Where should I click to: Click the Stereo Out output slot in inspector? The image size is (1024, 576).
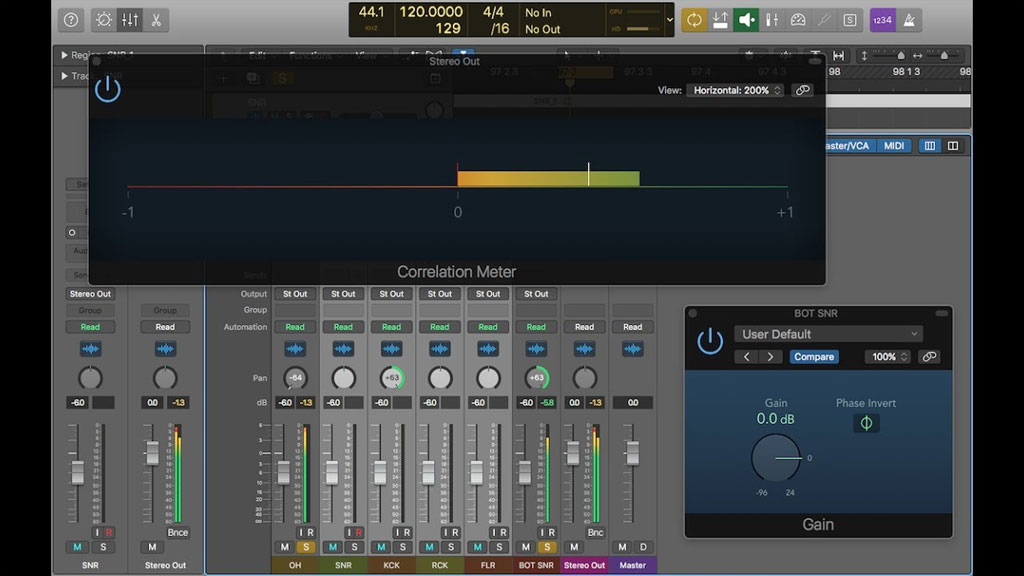click(90, 294)
